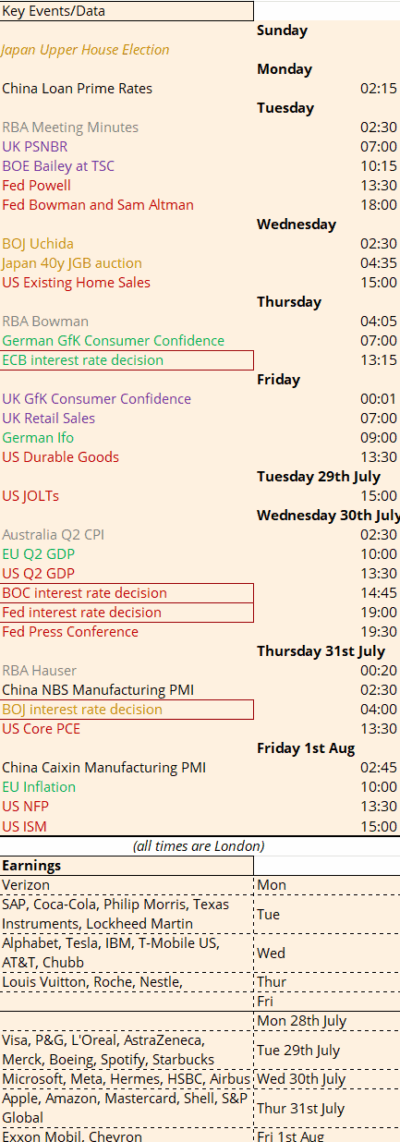
Task: Click the Earnings section header cell
Action: pyautogui.click(x=127, y=866)
